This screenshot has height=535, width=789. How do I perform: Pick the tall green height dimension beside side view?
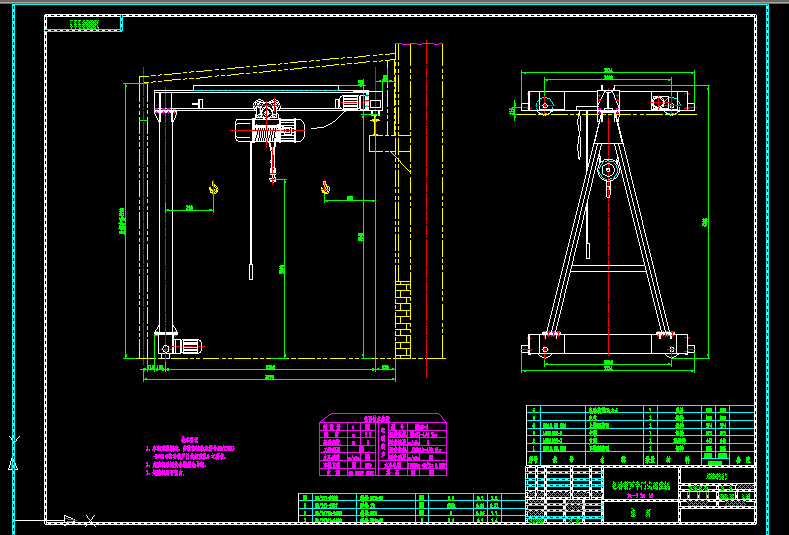pos(708,221)
